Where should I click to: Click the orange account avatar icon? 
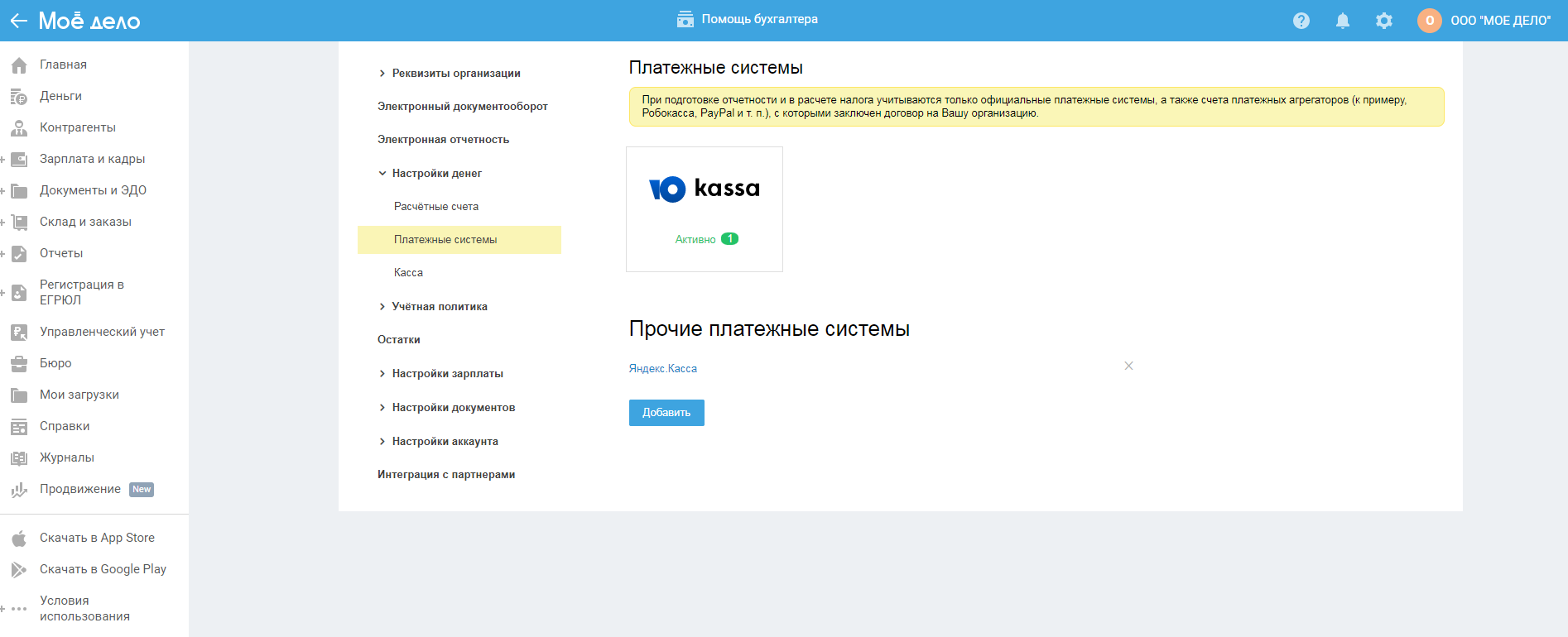click(1430, 21)
